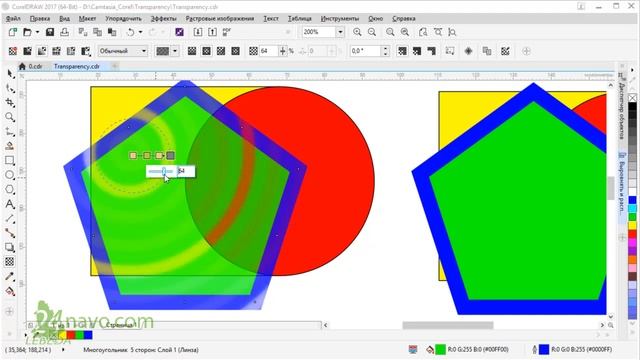Select the Polygon tool

point(10,190)
